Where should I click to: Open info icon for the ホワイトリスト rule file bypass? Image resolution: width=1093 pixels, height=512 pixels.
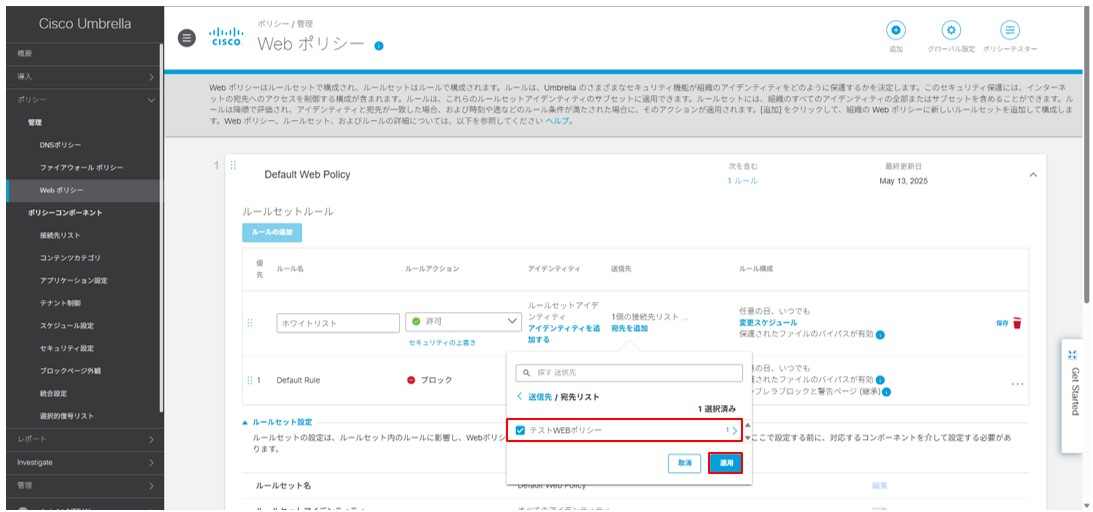[880, 335]
